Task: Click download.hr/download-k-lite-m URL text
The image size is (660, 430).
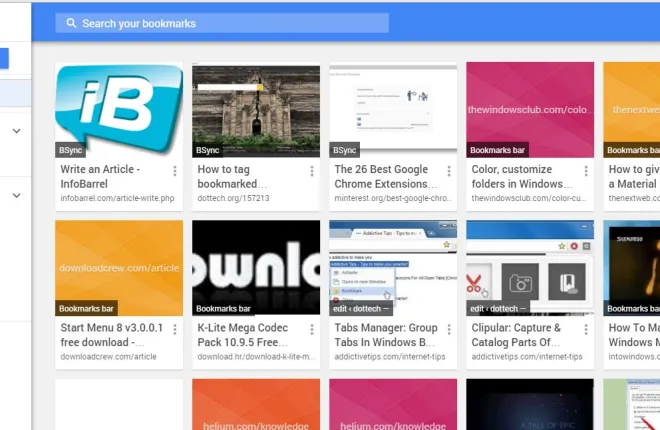Action: tap(256, 356)
